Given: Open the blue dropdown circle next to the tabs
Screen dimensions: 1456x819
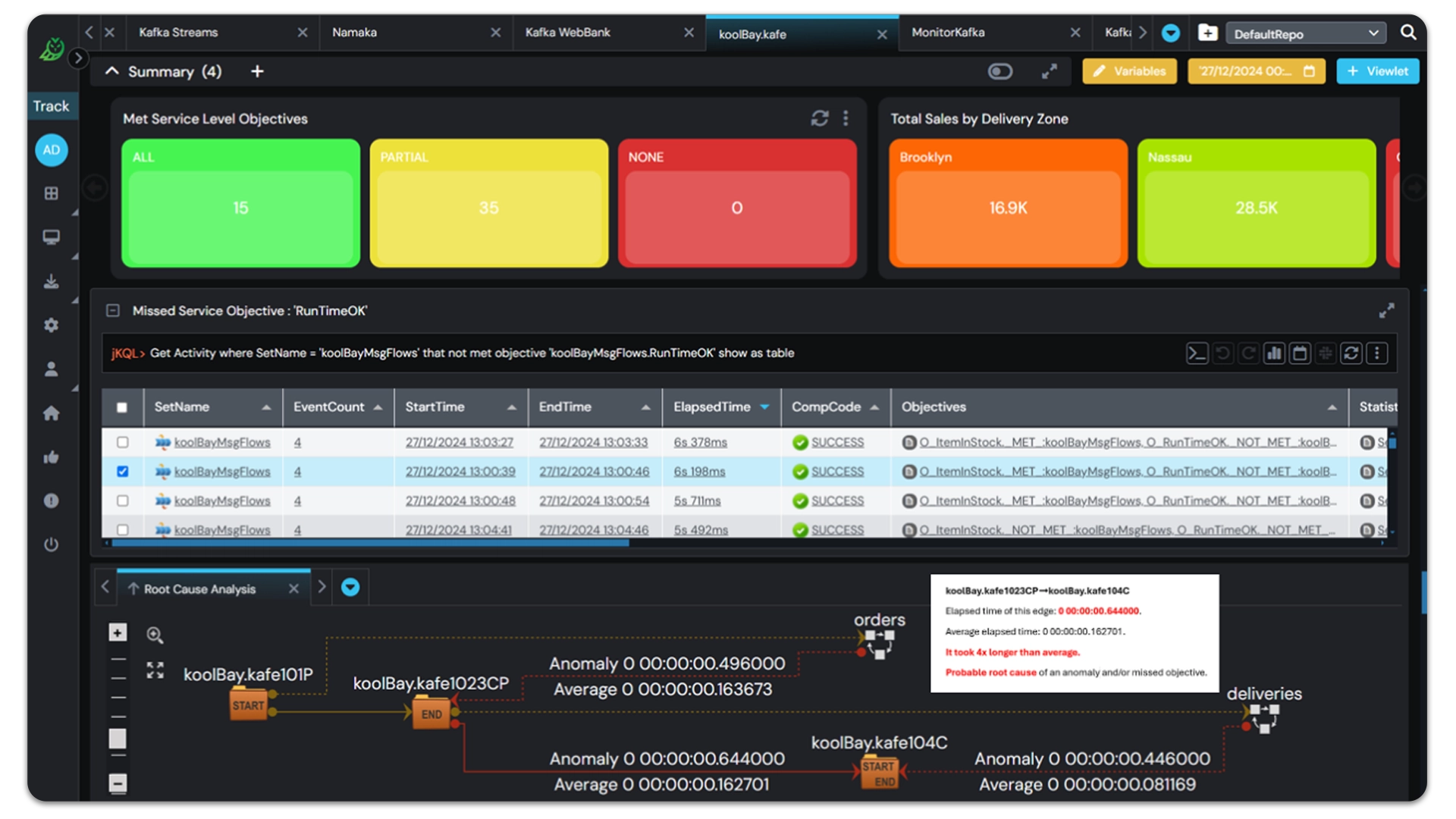Looking at the screenshot, I should tap(1171, 33).
